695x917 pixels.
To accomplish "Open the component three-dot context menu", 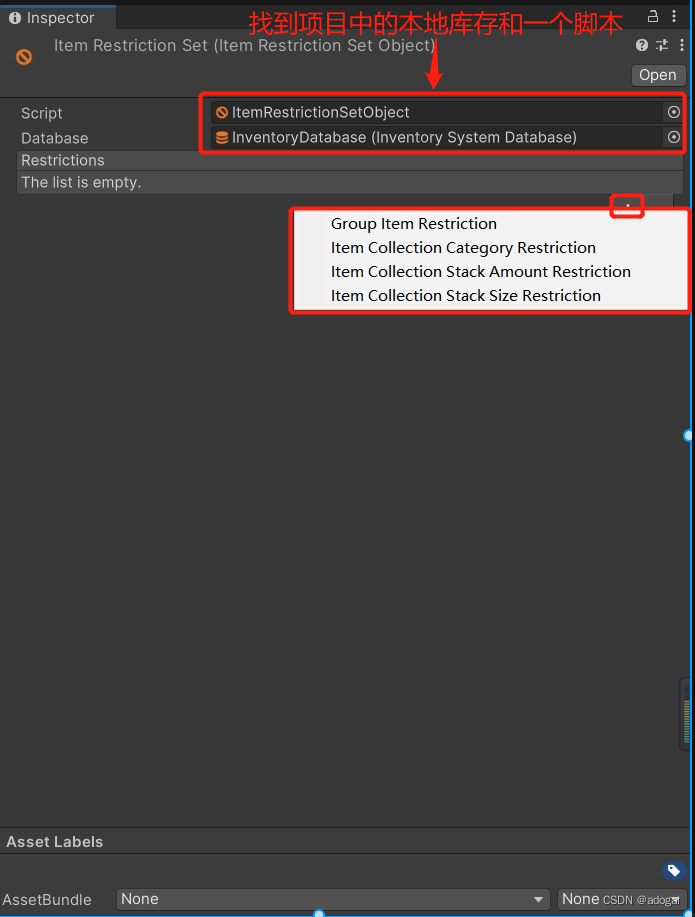I will point(682,45).
